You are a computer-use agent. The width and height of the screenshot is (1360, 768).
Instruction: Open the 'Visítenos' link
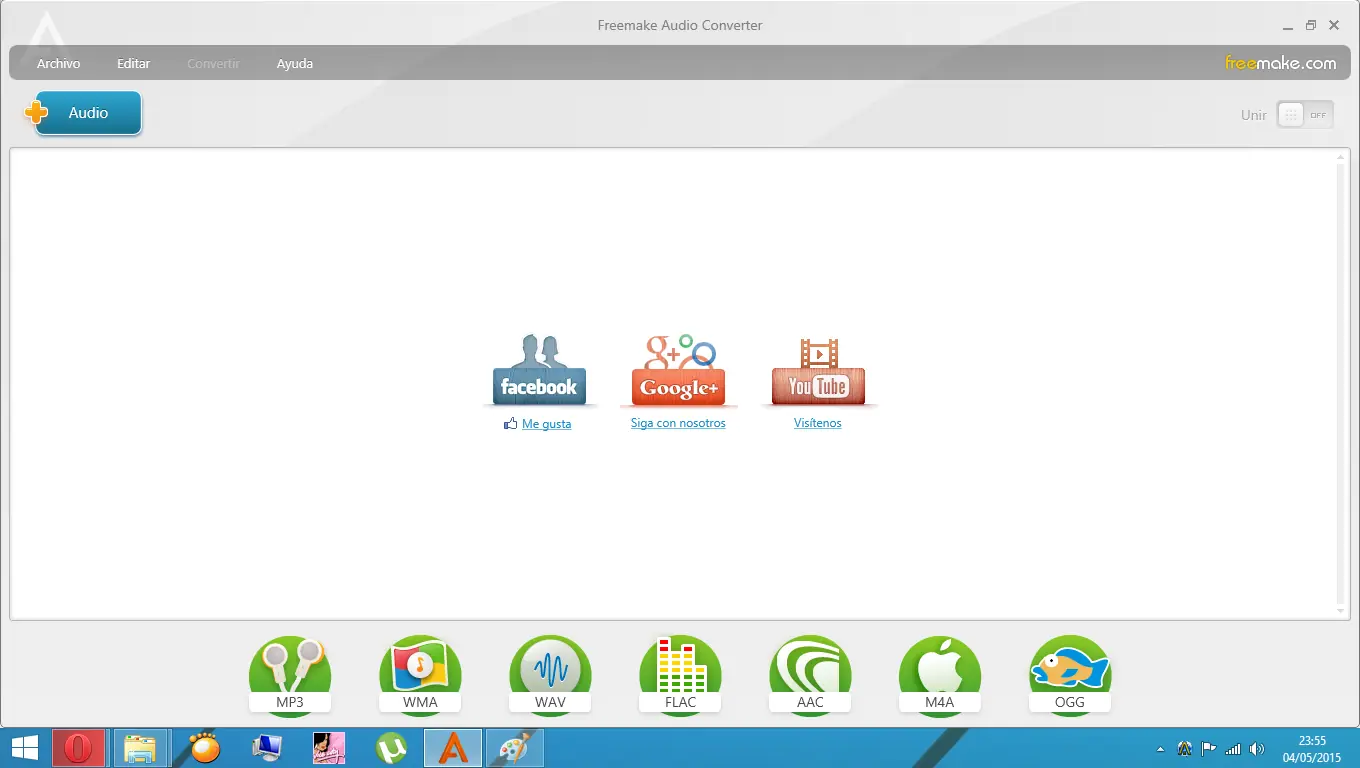pos(818,424)
